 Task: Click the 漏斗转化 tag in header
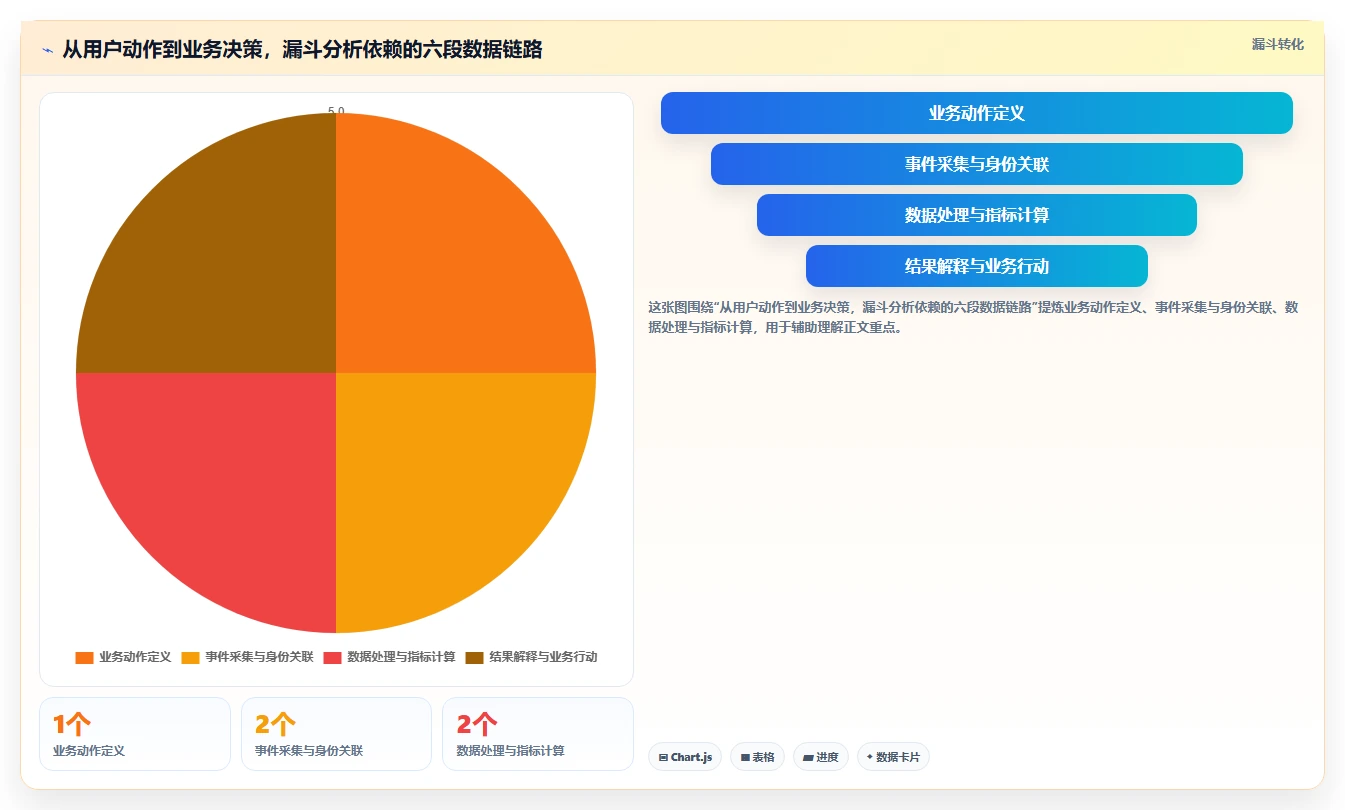(x=1277, y=44)
